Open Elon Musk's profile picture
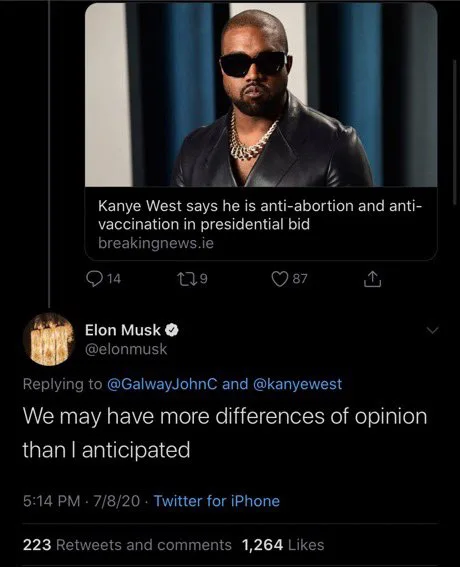 click(x=49, y=340)
